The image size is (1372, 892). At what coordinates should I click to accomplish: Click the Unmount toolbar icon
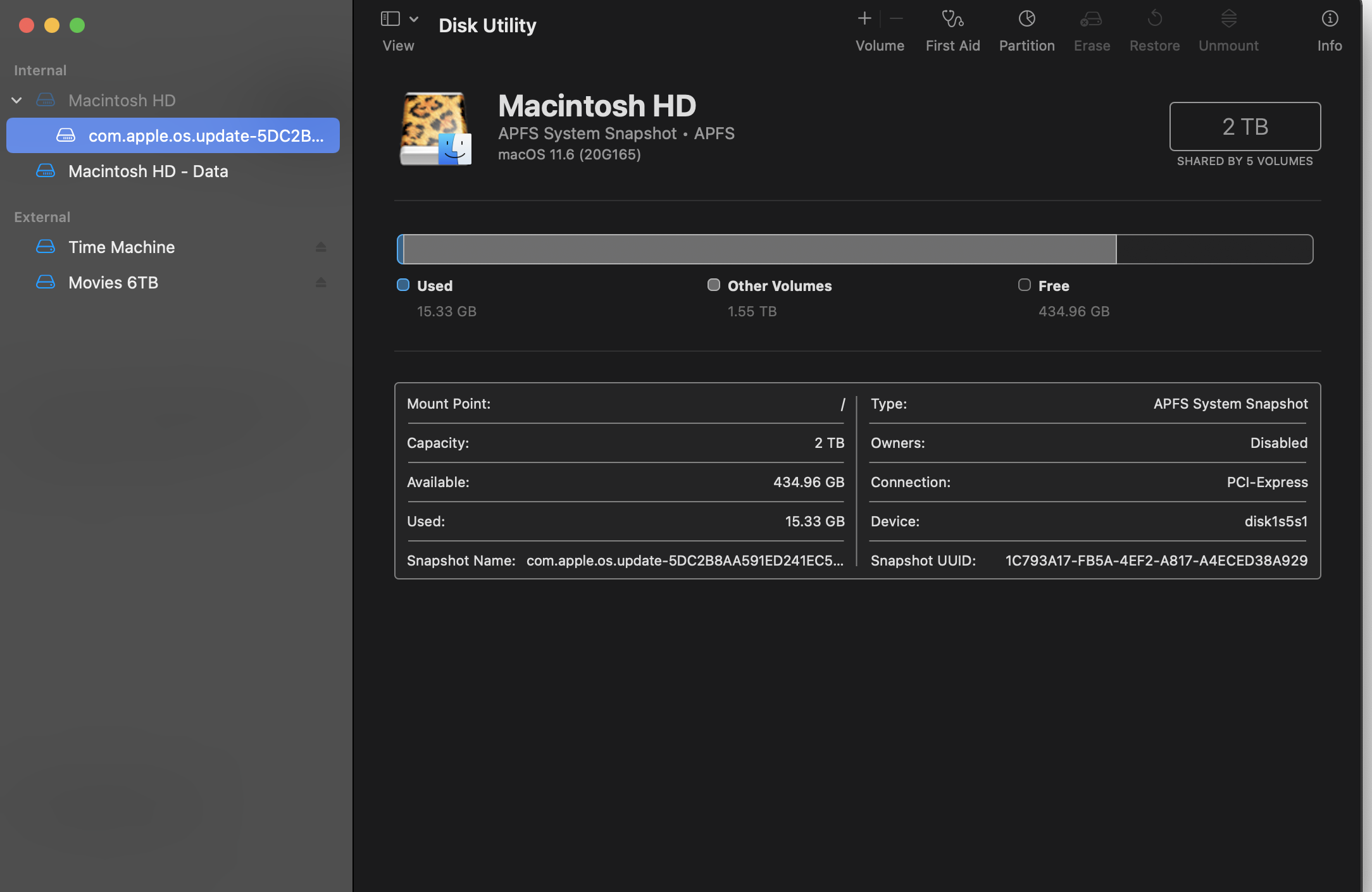pos(1228,19)
